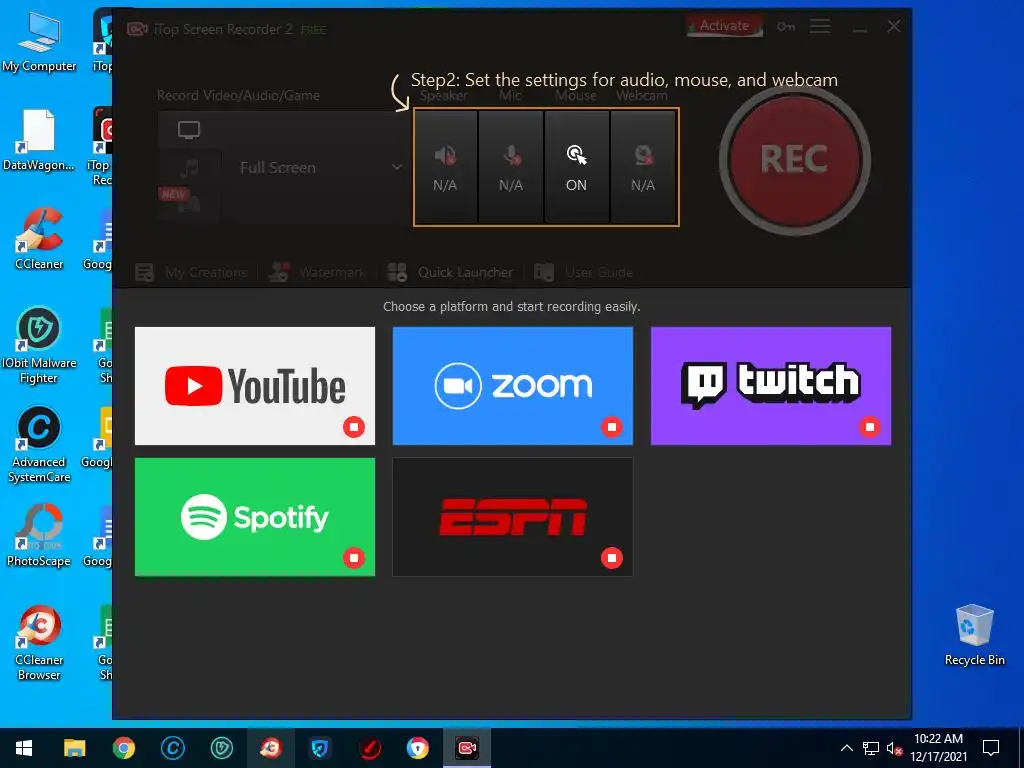This screenshot has height=768, width=1024.
Task: Open PhotoScape desktop shortcut
Action: click(x=39, y=536)
